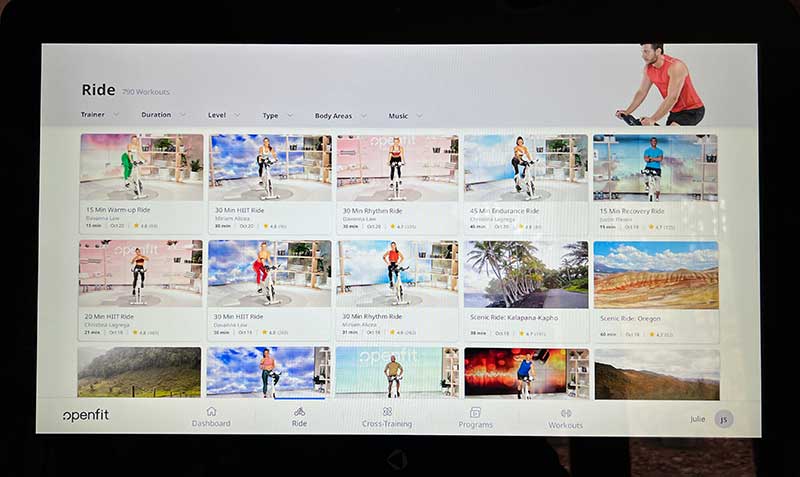Expand the Body Areas filter dropdown

(x=340, y=116)
